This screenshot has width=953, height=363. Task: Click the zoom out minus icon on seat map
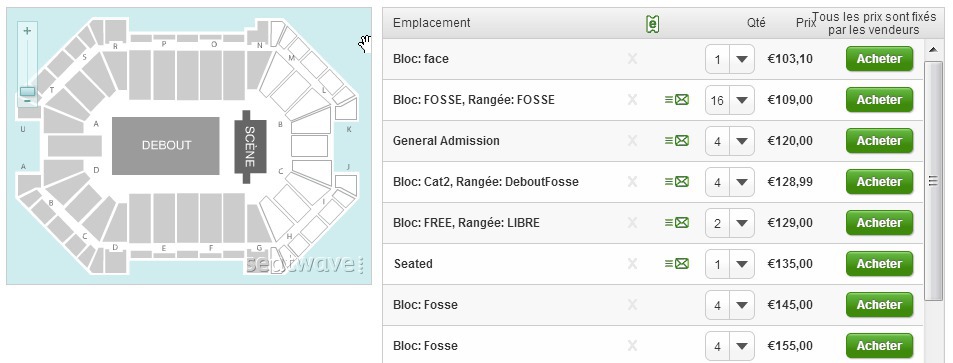pos(27,101)
